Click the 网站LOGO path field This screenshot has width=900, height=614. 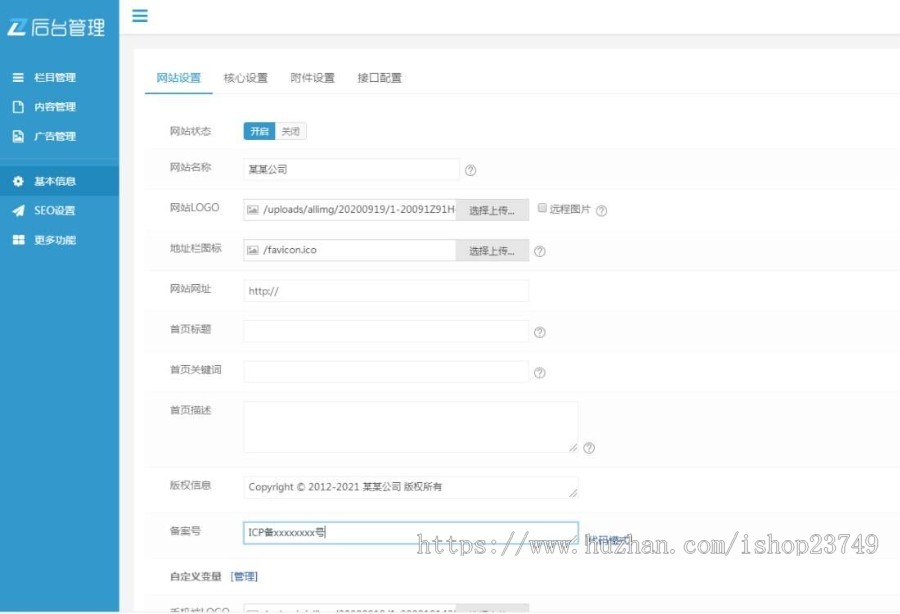350,210
